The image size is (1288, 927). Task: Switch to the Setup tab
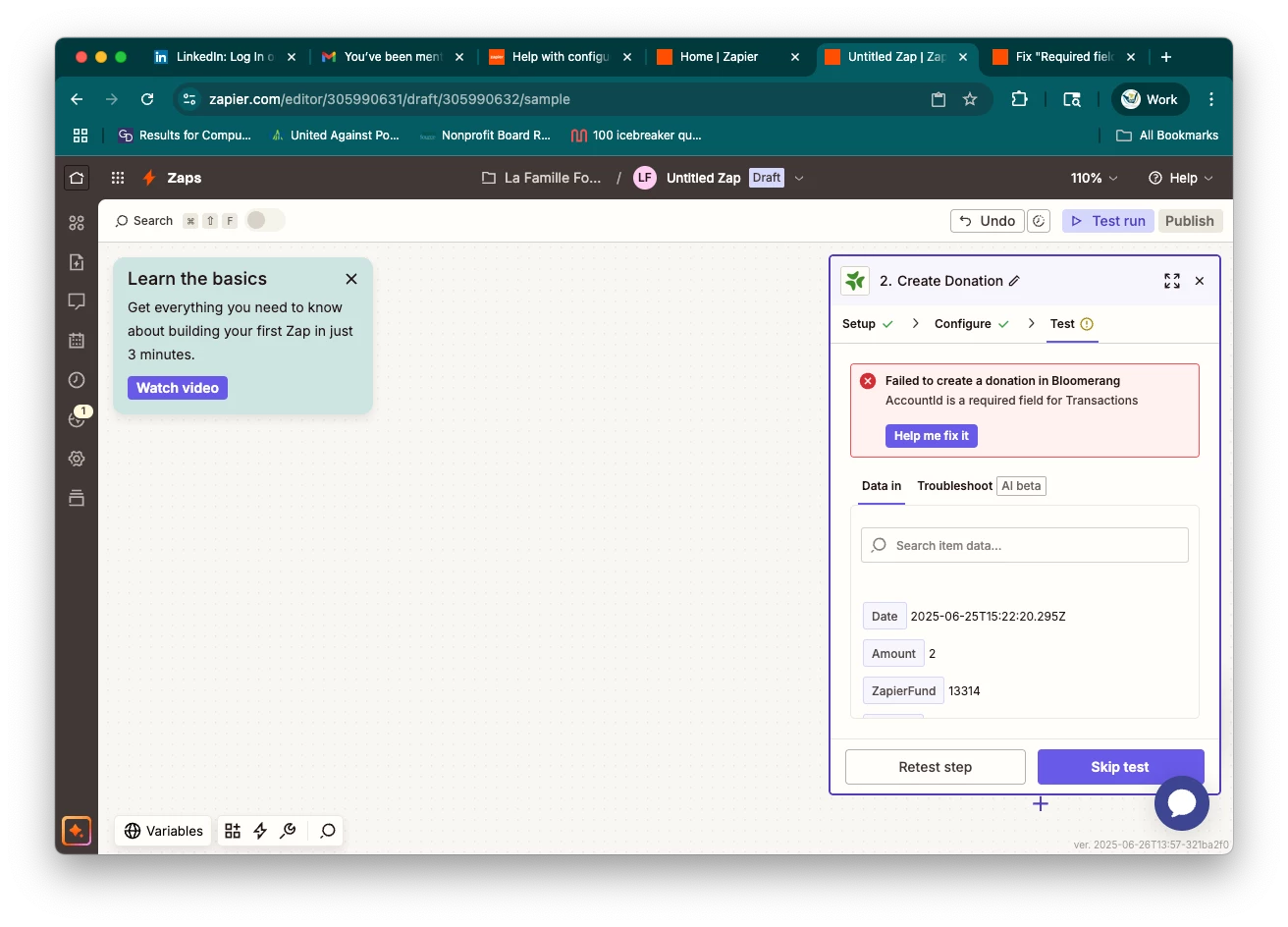868,324
